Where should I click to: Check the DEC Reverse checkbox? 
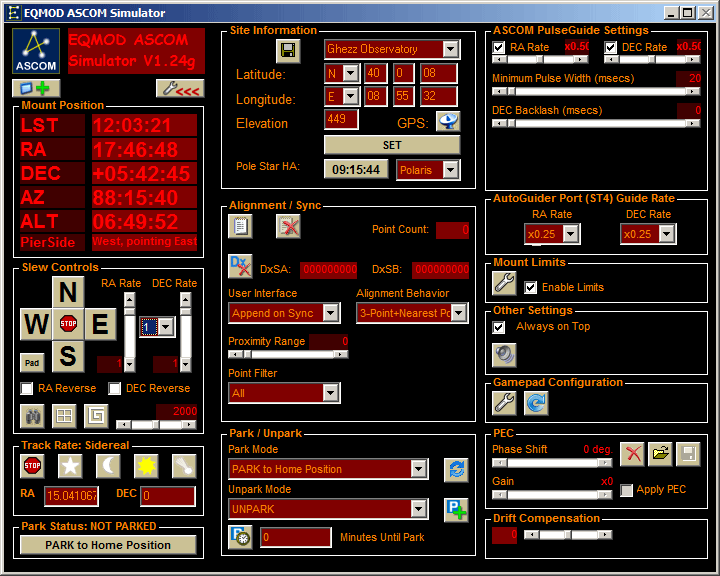pos(114,389)
